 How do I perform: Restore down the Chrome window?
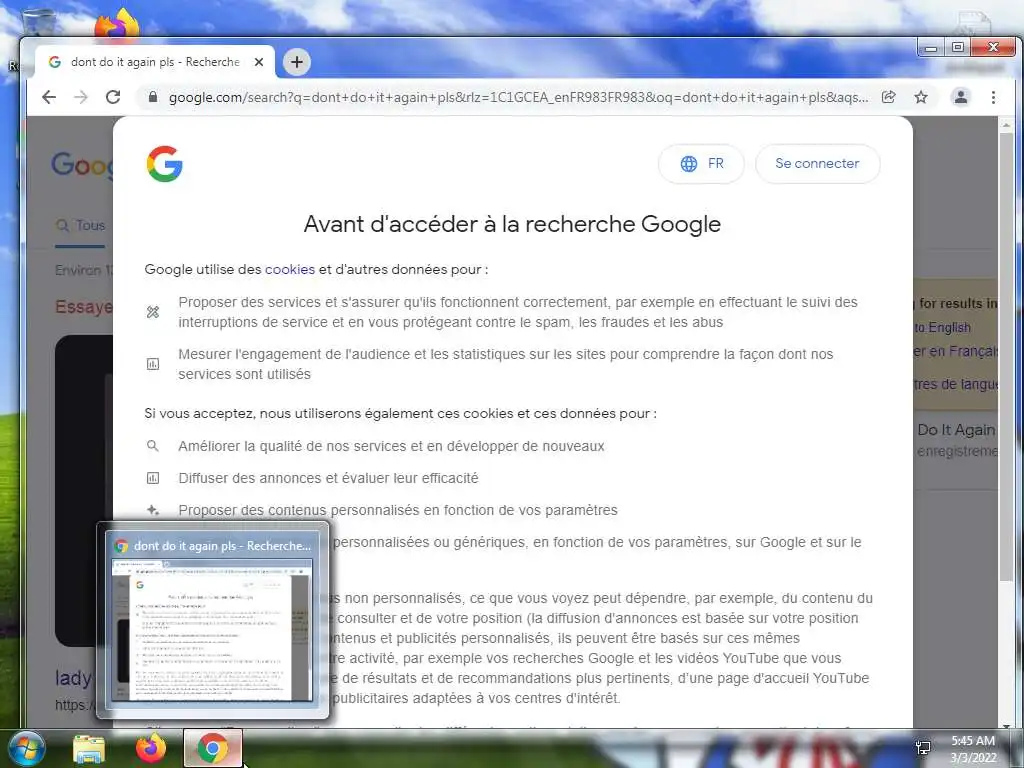point(958,48)
